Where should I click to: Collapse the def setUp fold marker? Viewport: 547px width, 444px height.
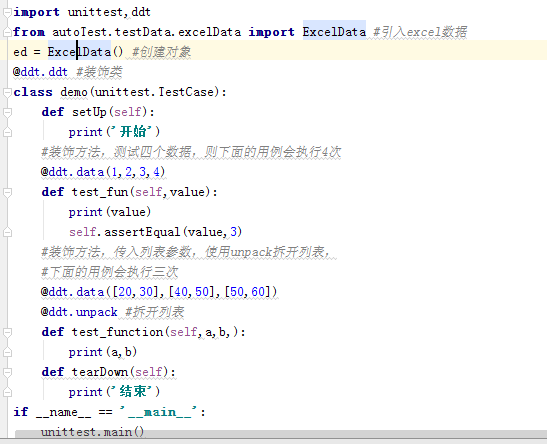click(x=7, y=112)
